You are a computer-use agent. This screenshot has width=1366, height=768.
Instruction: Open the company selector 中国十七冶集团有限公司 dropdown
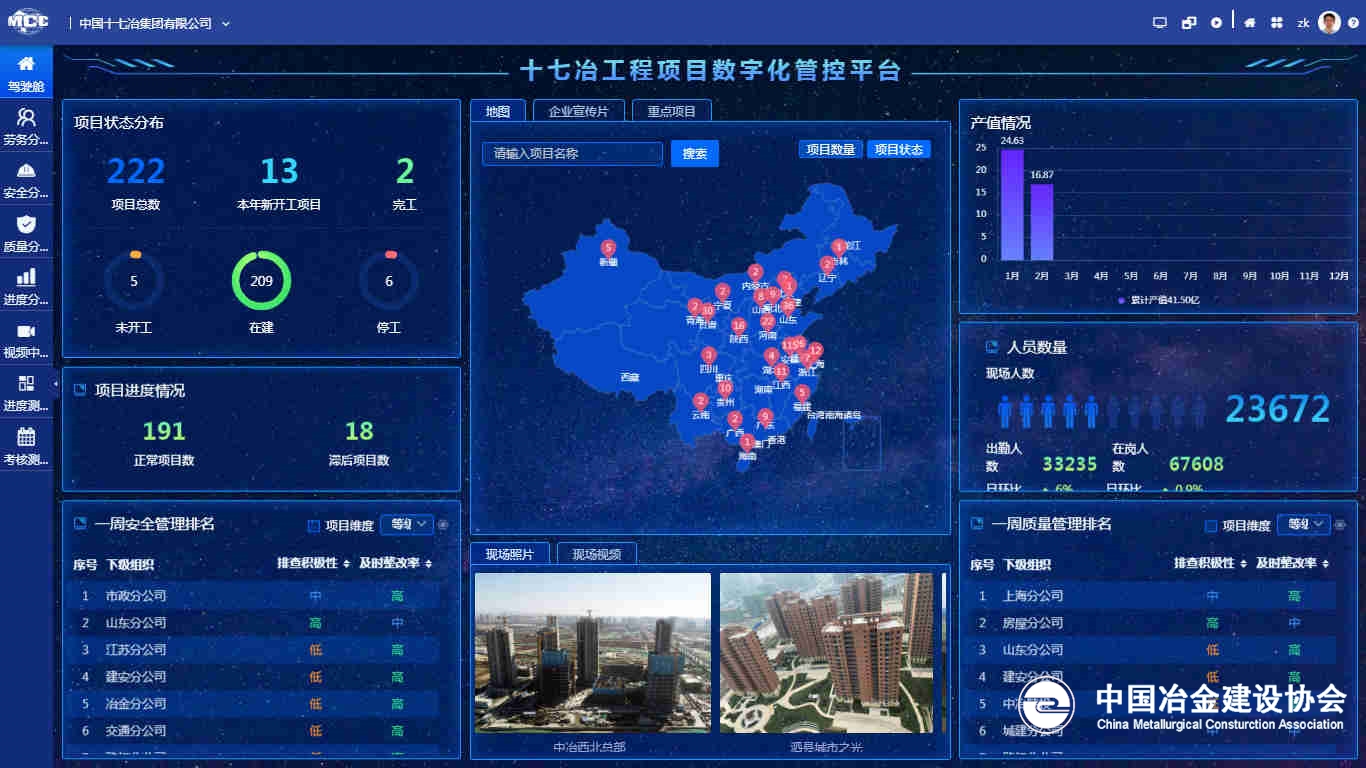[154, 23]
